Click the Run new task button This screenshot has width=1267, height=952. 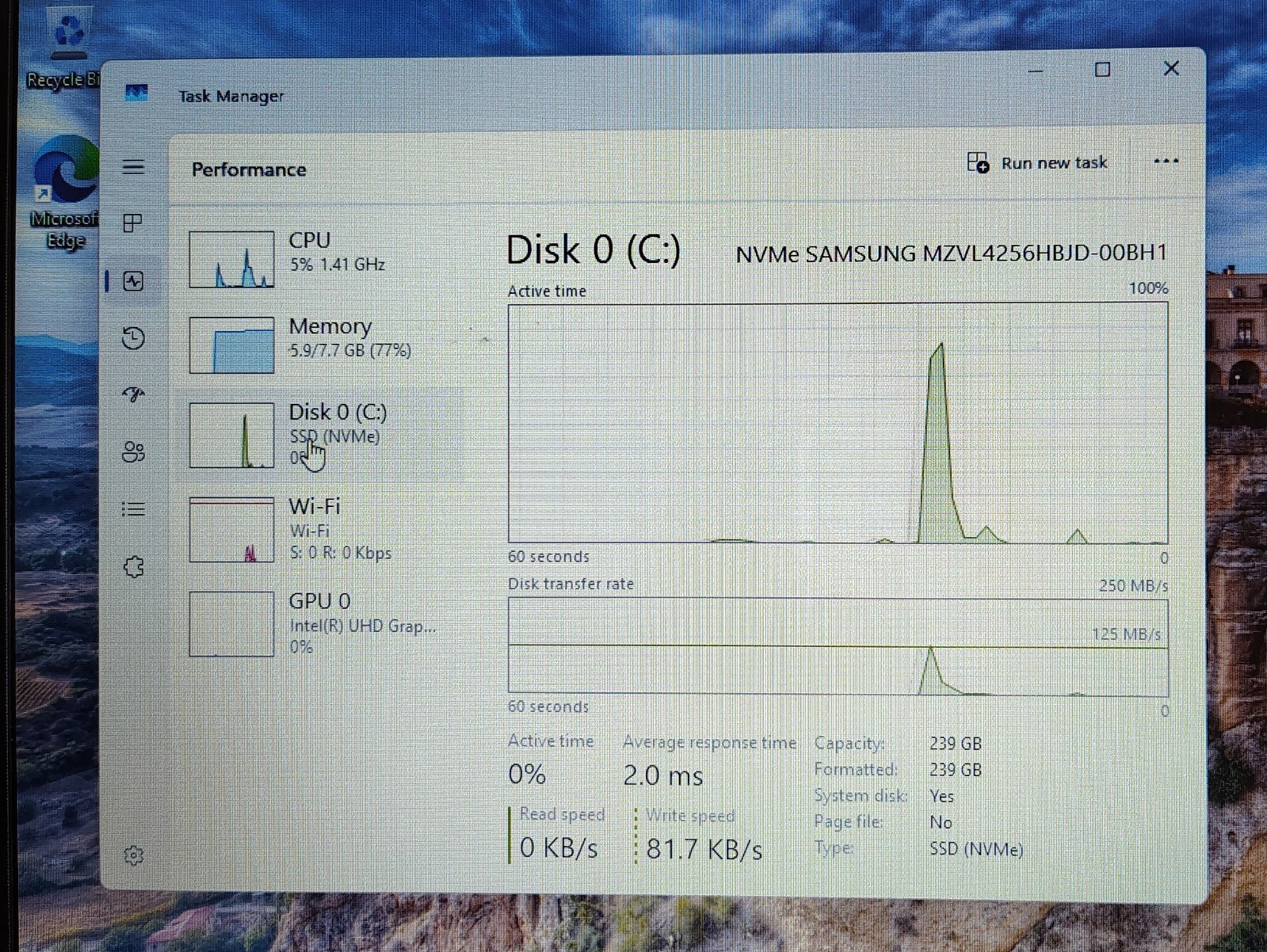[1037, 162]
